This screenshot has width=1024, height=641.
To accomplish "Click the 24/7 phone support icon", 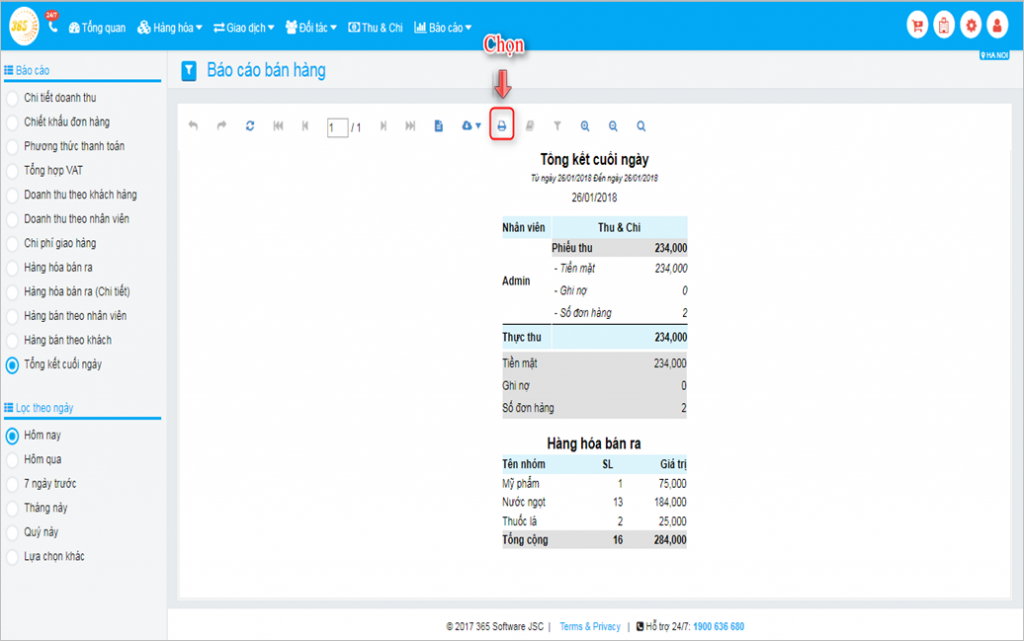I will click(x=52, y=25).
